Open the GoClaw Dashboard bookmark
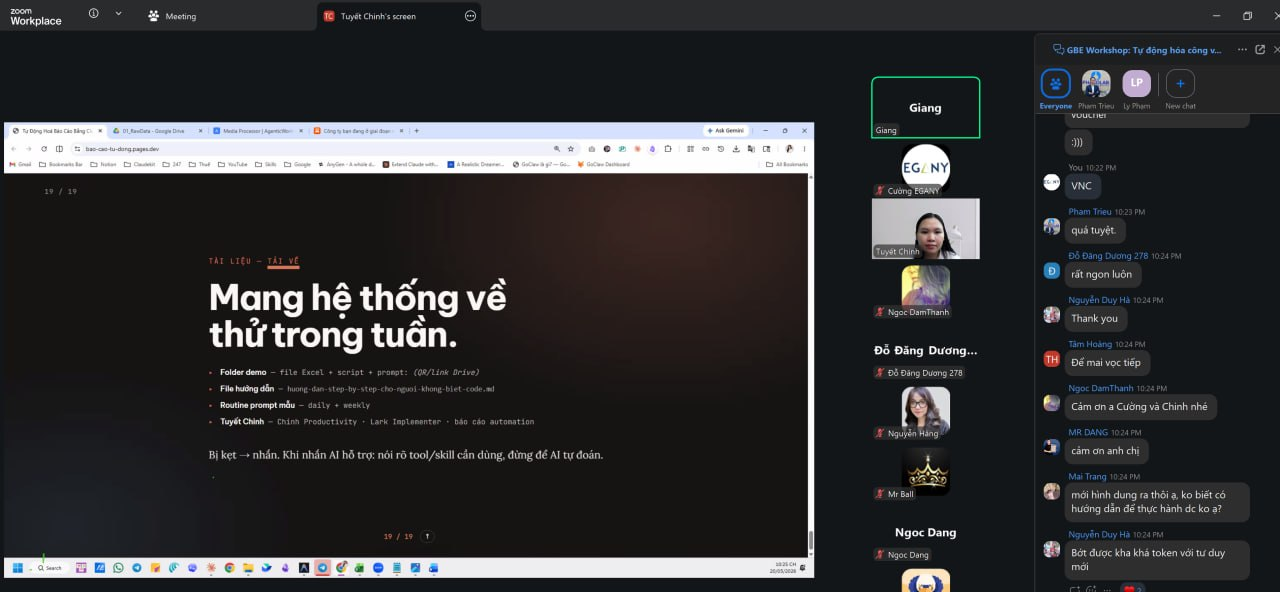The height and width of the screenshot is (592, 1280). tap(603, 164)
